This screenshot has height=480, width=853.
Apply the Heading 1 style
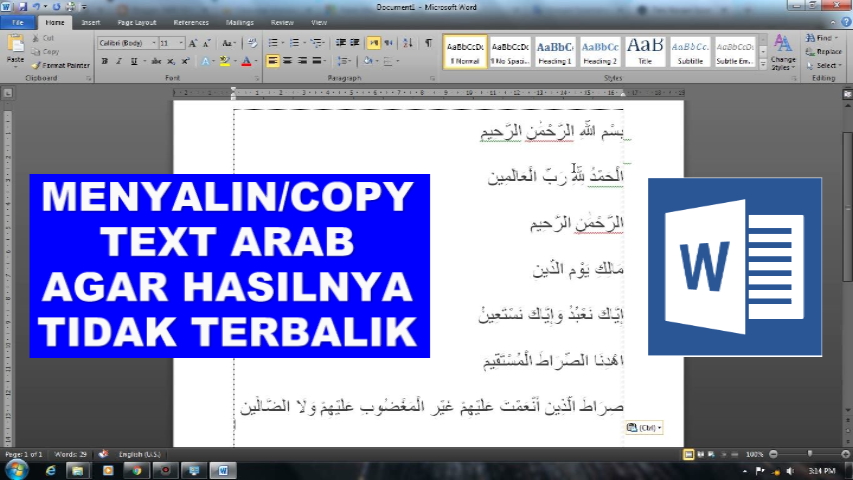coord(554,52)
